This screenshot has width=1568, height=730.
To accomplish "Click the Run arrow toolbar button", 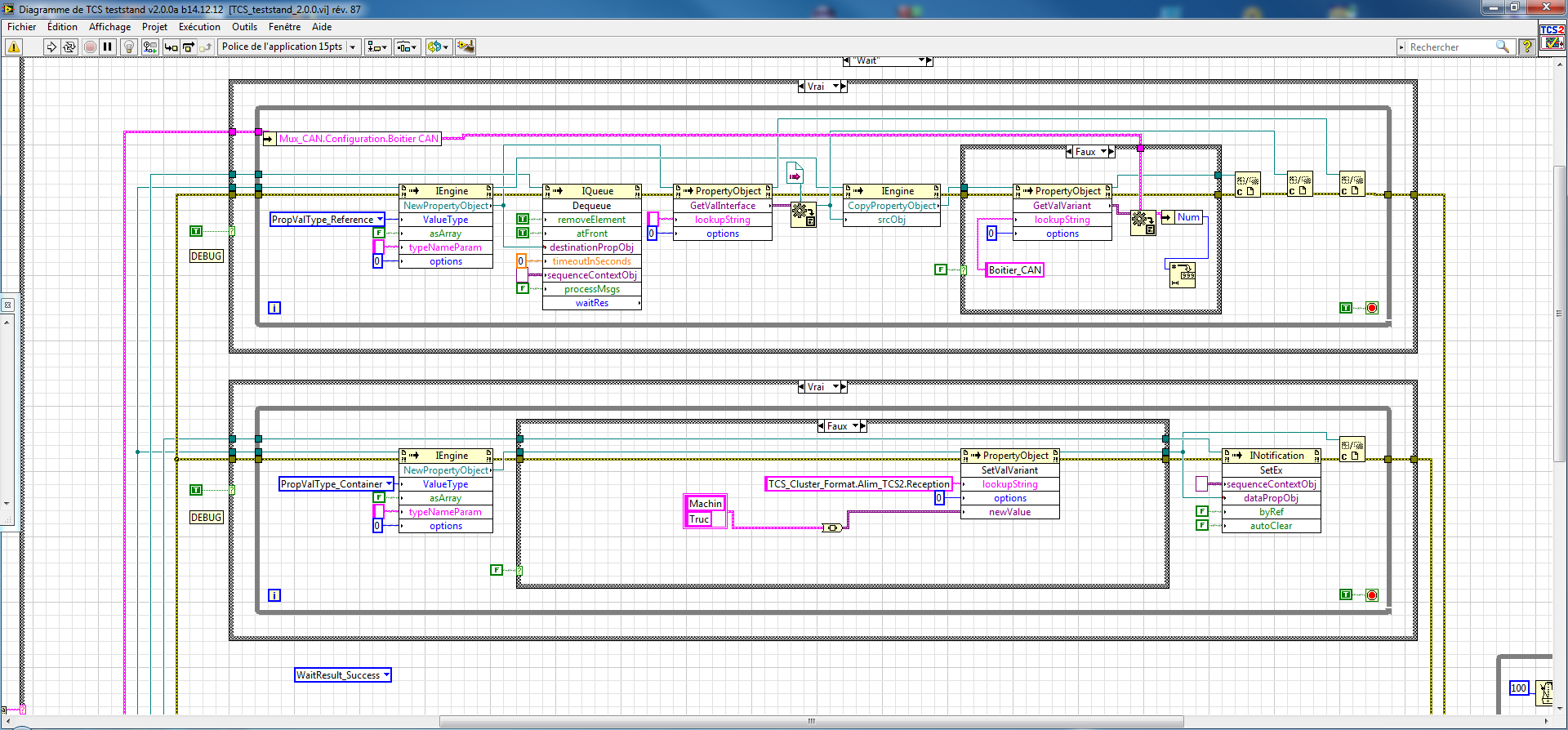I will pyautogui.click(x=51, y=47).
